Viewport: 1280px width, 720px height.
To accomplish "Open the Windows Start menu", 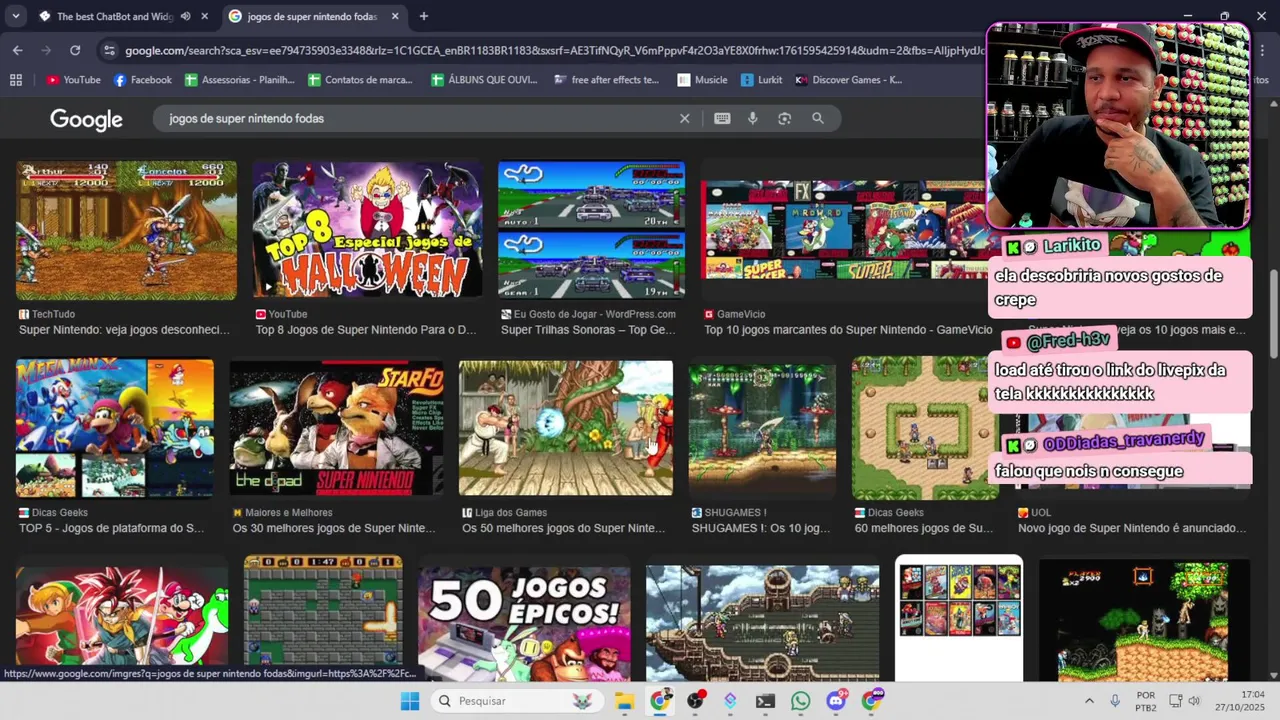I will coord(410,701).
